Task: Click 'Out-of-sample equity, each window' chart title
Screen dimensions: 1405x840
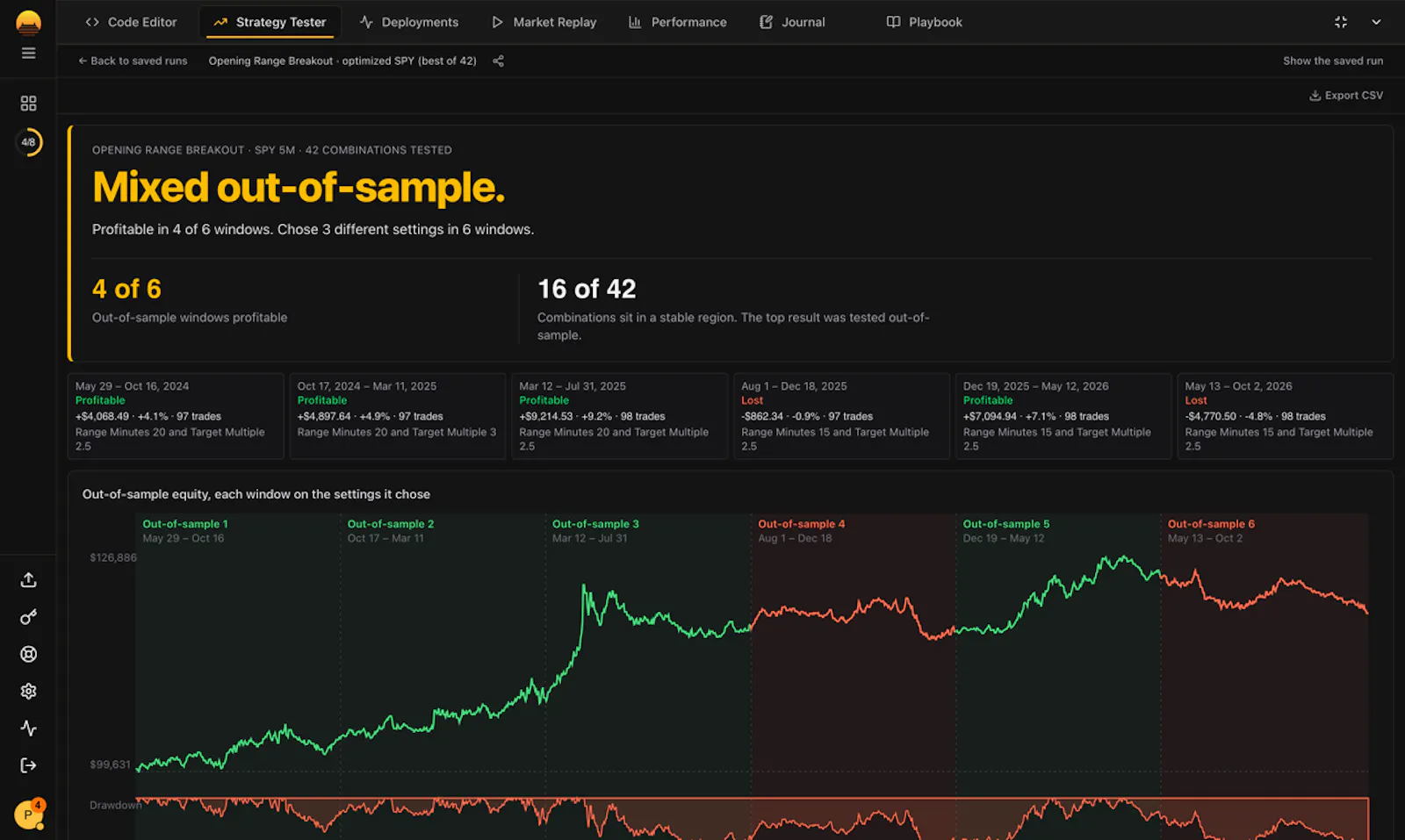Action: pos(256,494)
